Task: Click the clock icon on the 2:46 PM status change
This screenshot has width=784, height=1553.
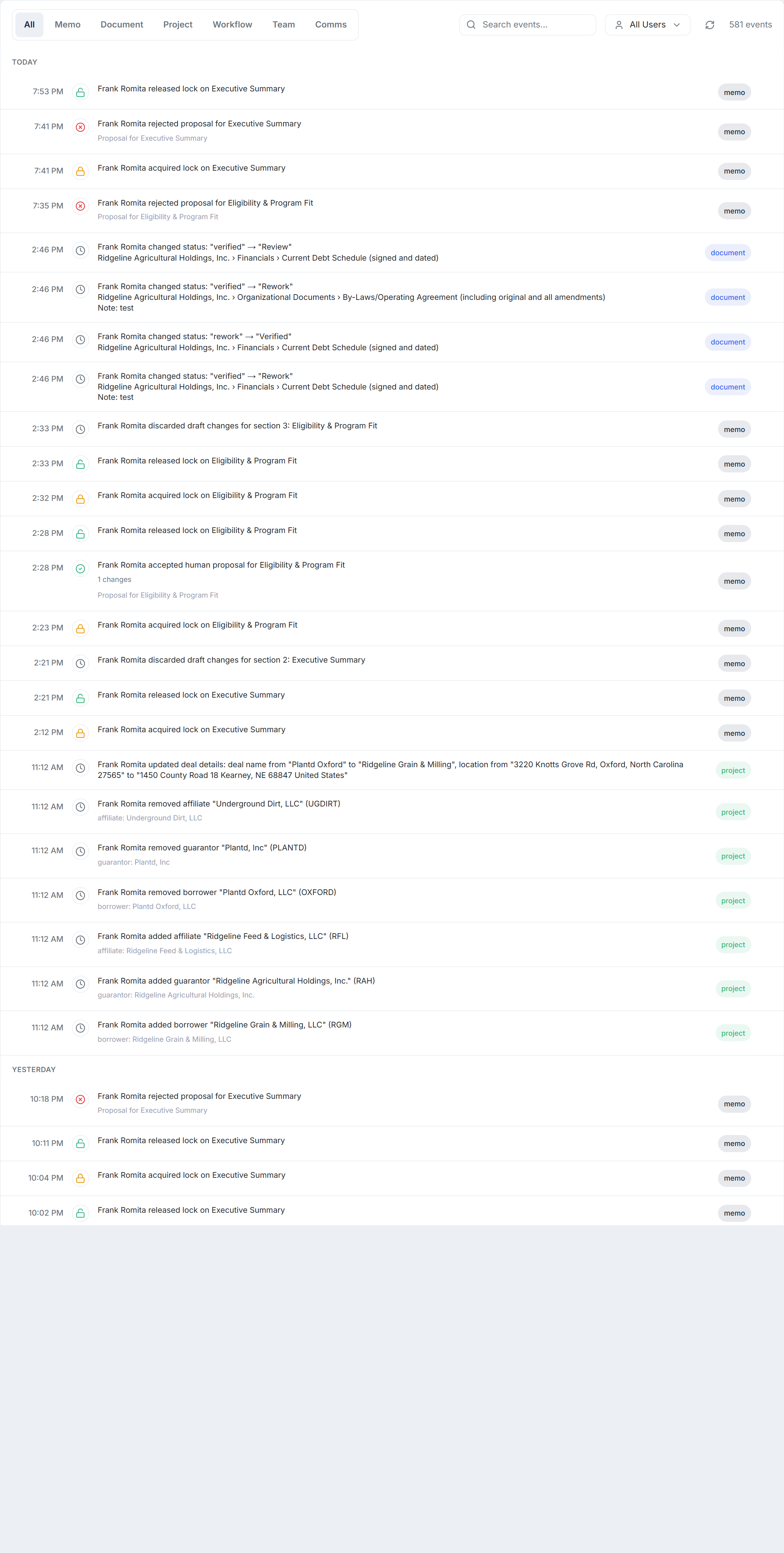Action: point(80,250)
